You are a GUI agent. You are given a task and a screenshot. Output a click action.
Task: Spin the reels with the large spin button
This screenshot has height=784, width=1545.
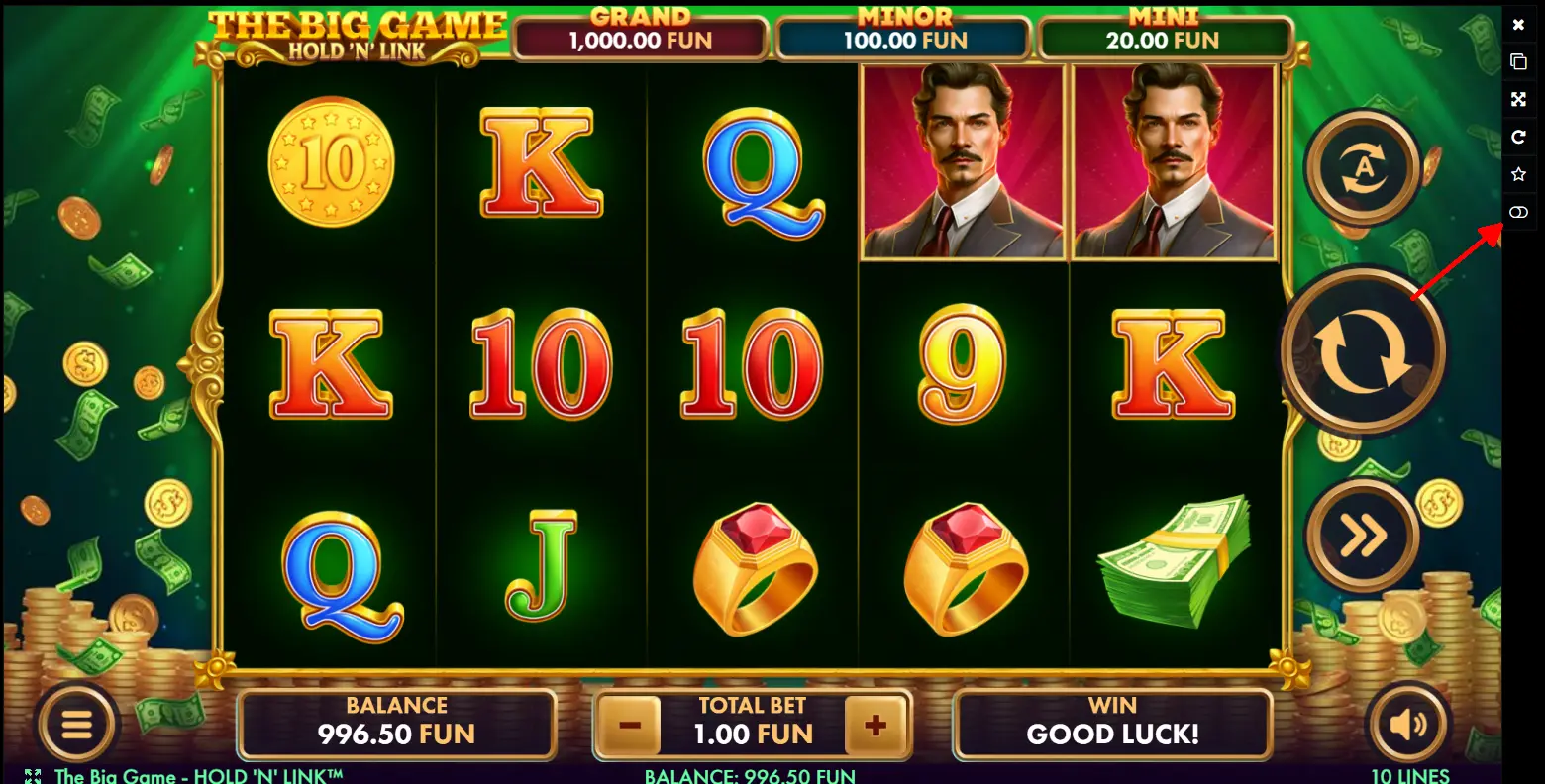pos(1363,351)
